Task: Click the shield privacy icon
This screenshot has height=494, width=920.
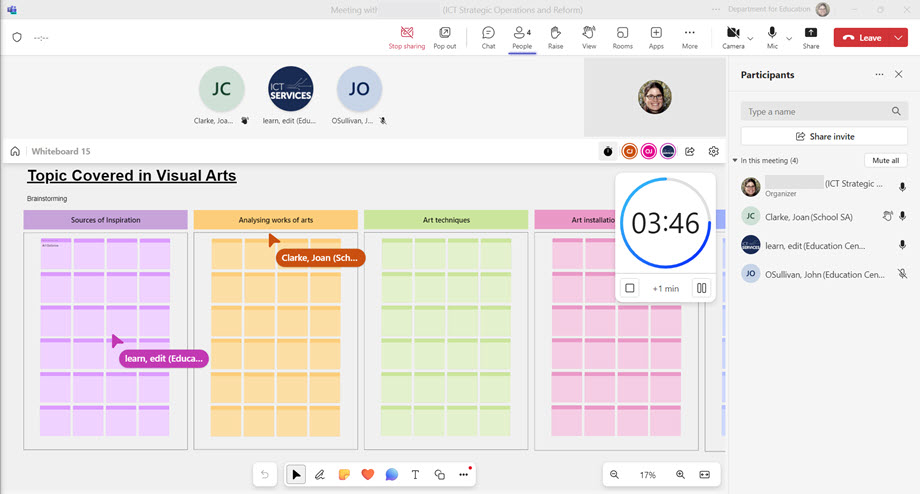Action: coord(17,38)
